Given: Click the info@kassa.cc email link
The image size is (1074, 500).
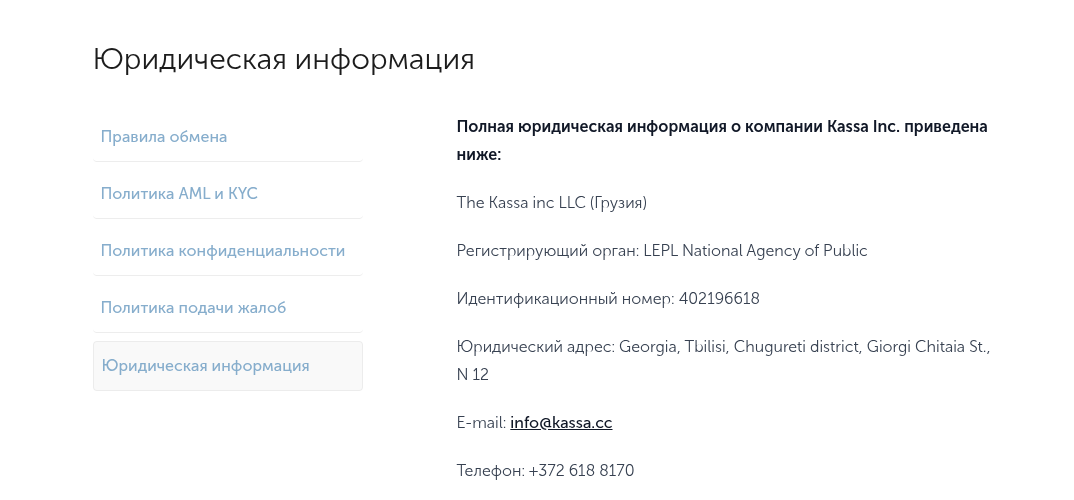Looking at the screenshot, I should coord(561,423).
